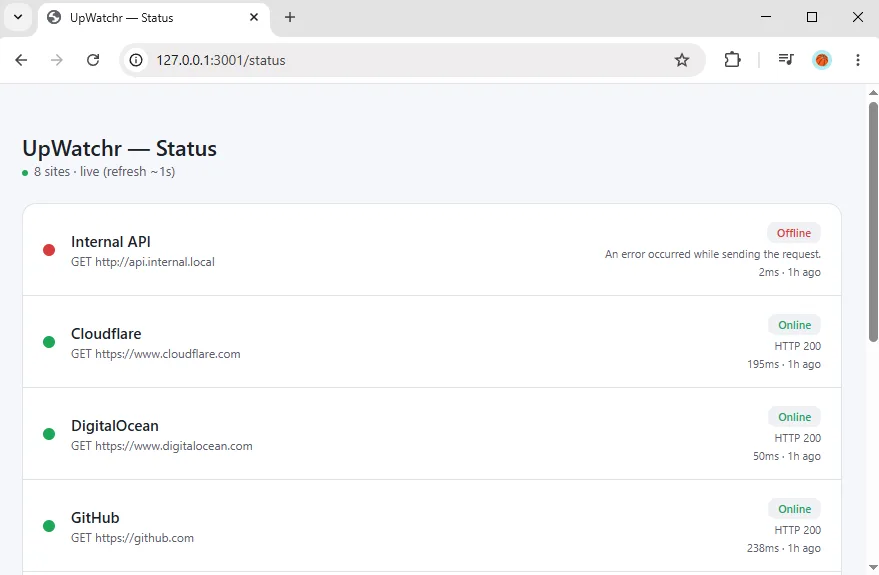Open Chrome's three-dot menu
879x575 pixels.
tap(858, 60)
